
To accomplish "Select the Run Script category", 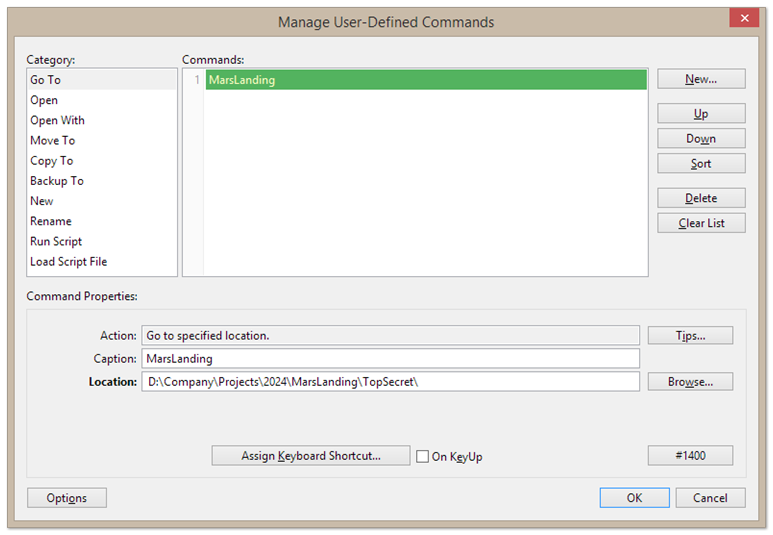I will pyautogui.click(x=56, y=241).
